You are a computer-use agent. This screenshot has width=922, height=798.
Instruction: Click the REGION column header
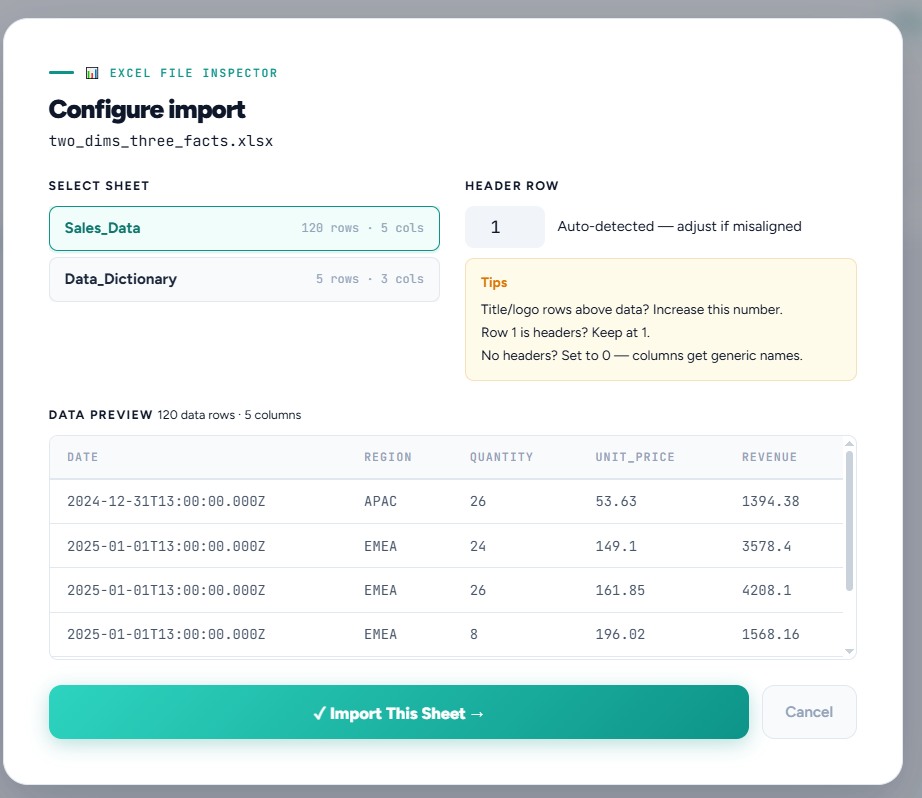[x=387, y=457]
